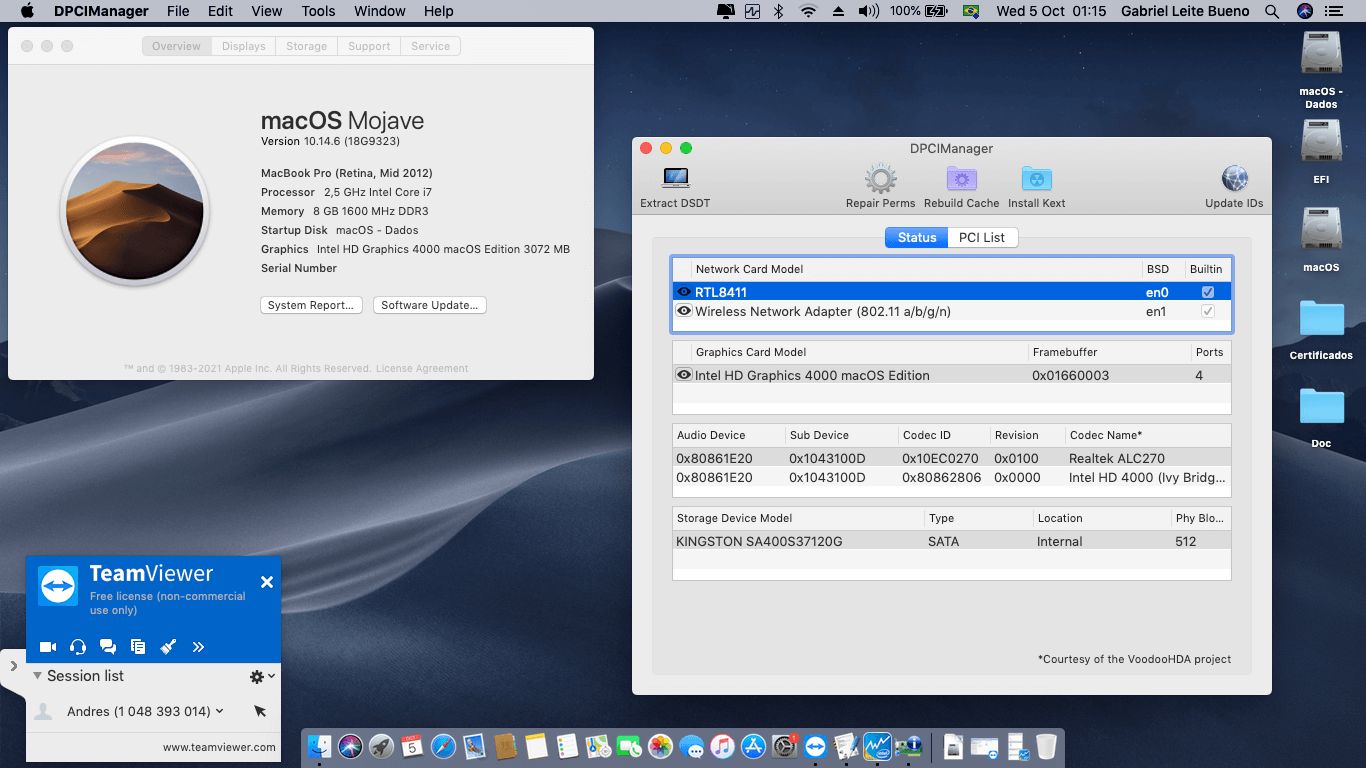Click the Framebuffer value 0x01660003
This screenshot has width=1366, height=768.
click(x=1070, y=375)
